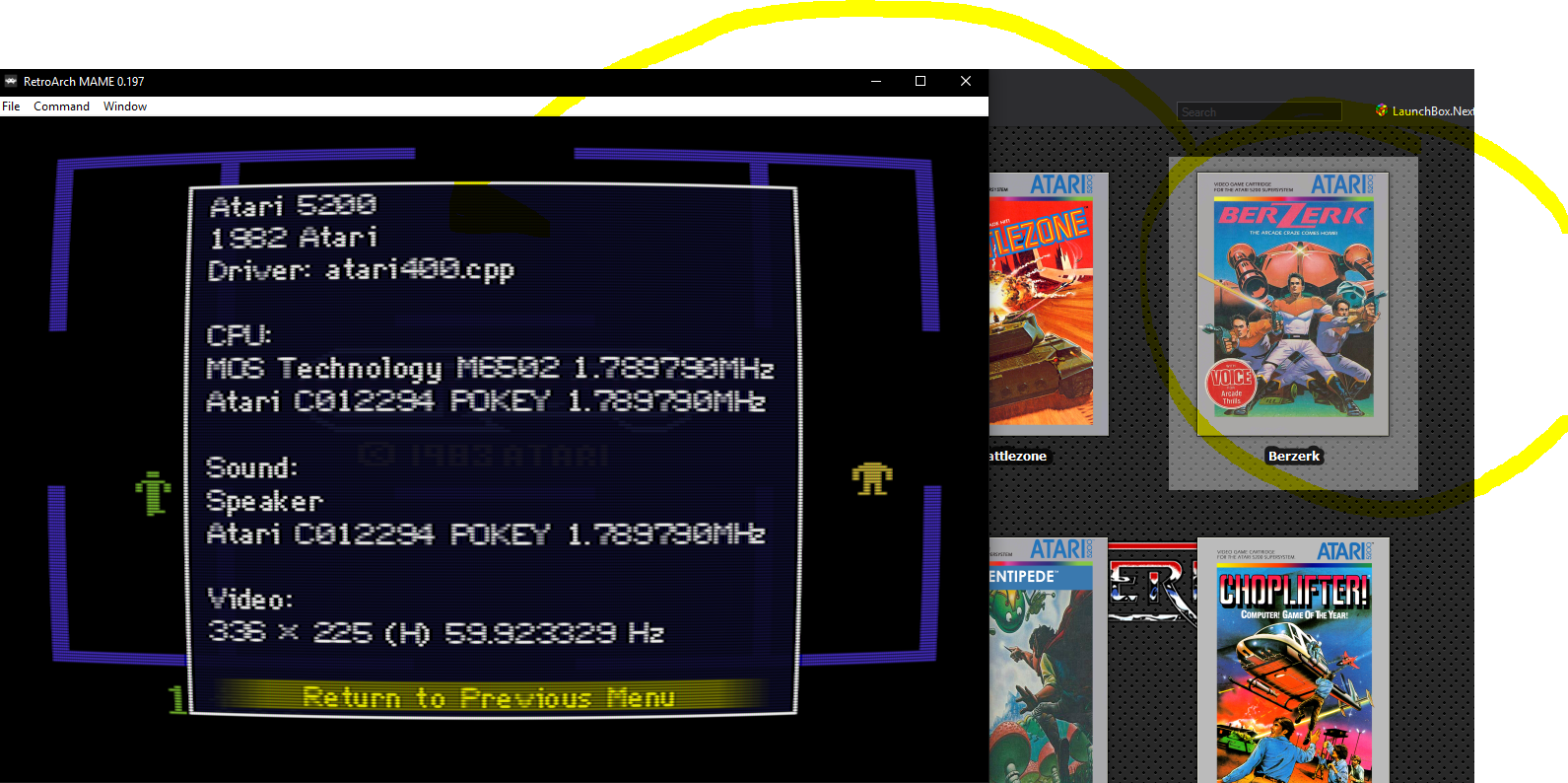The width and height of the screenshot is (1568, 783).
Task: Click the LaunchBox Search field
Action: click(1259, 111)
